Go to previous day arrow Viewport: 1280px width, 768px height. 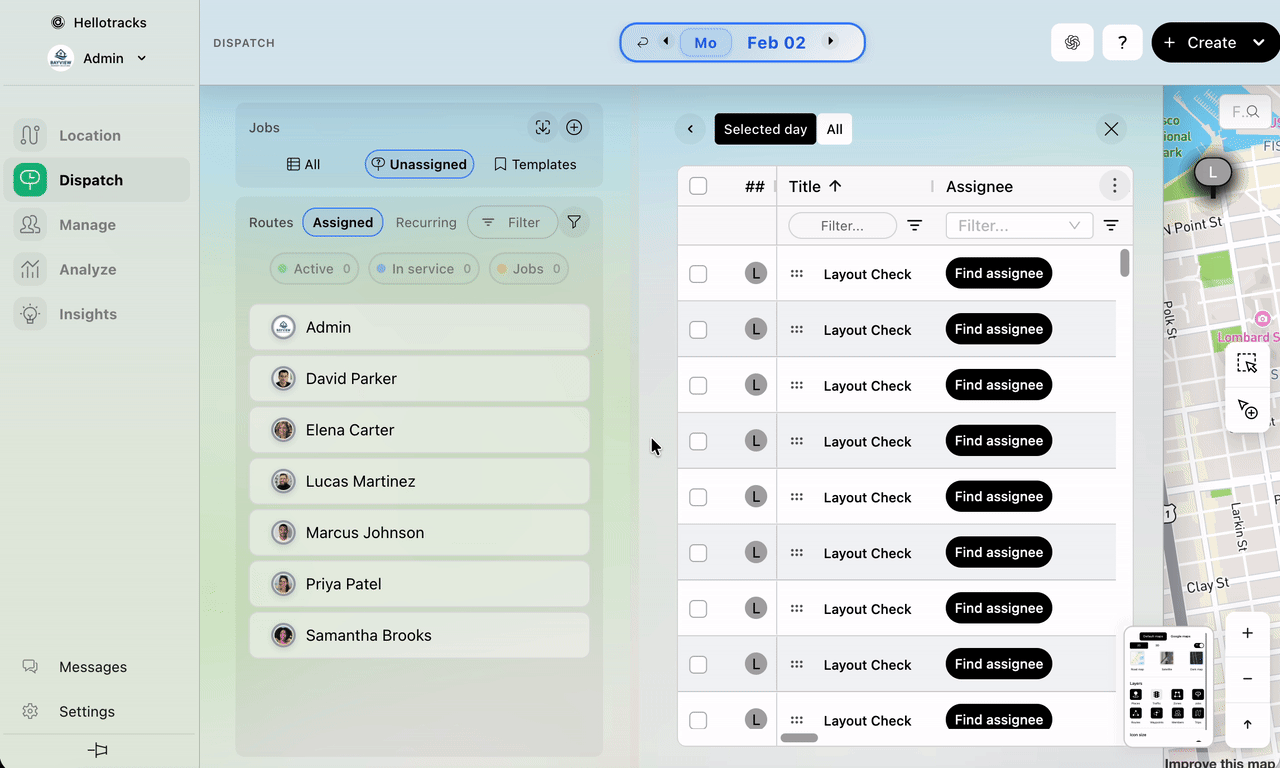pyautogui.click(x=666, y=42)
